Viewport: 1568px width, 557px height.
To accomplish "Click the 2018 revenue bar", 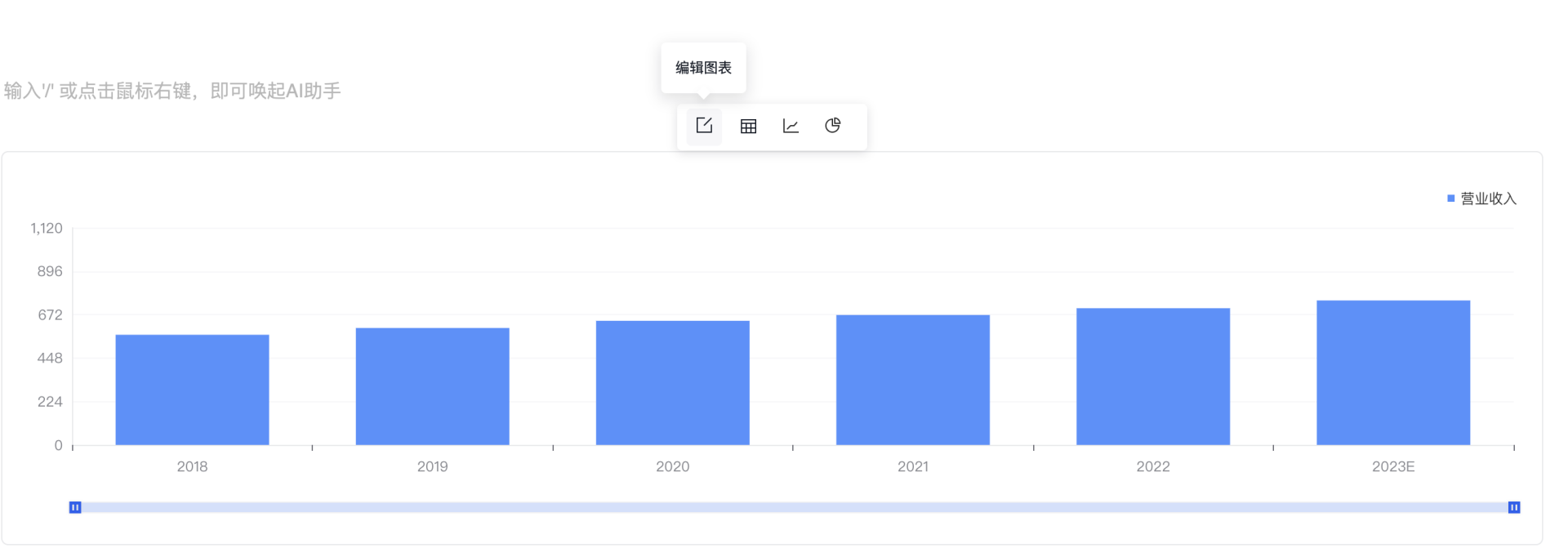I will point(192,390).
